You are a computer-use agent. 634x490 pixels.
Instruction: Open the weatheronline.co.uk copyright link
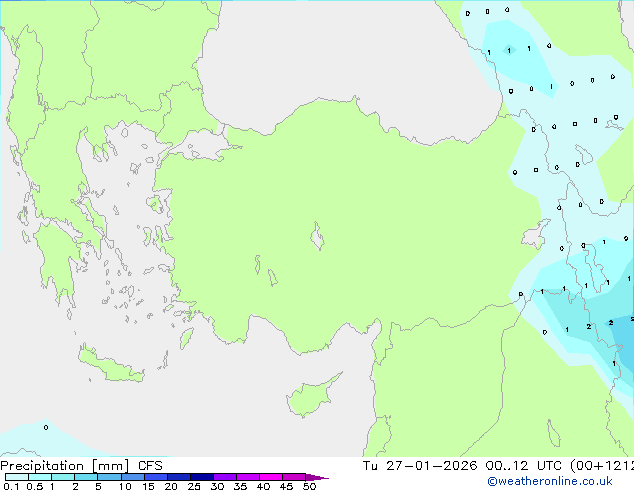pyautogui.click(x=550, y=481)
